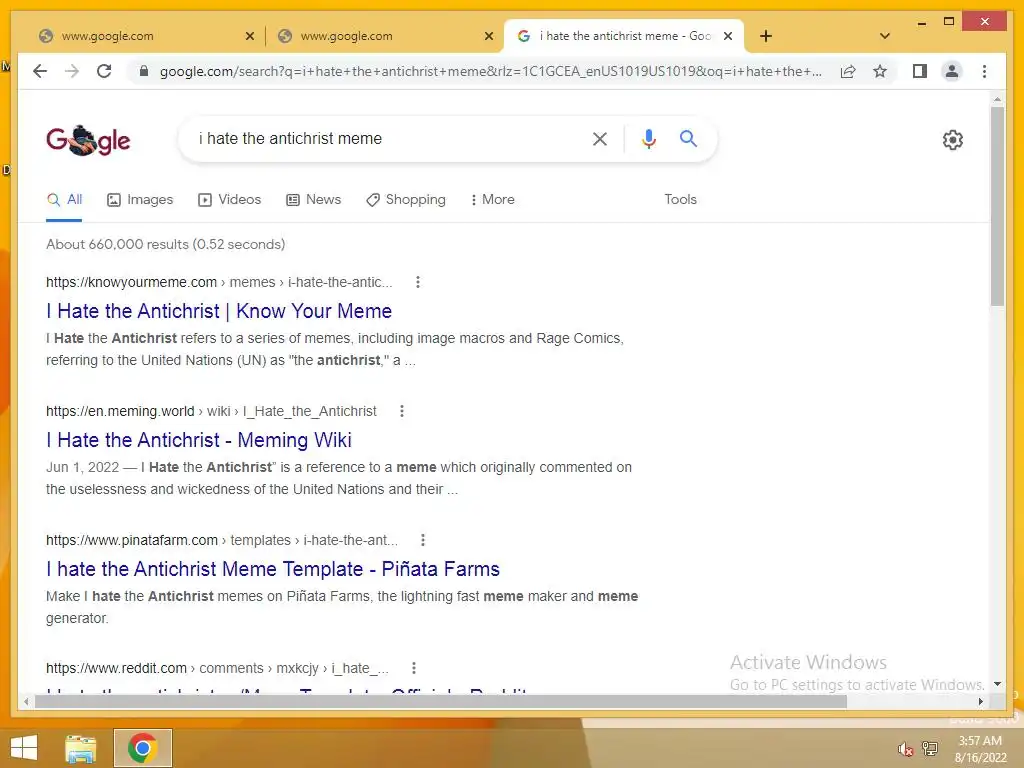
Task: Bookmark this page with the star
Action: (x=880, y=71)
